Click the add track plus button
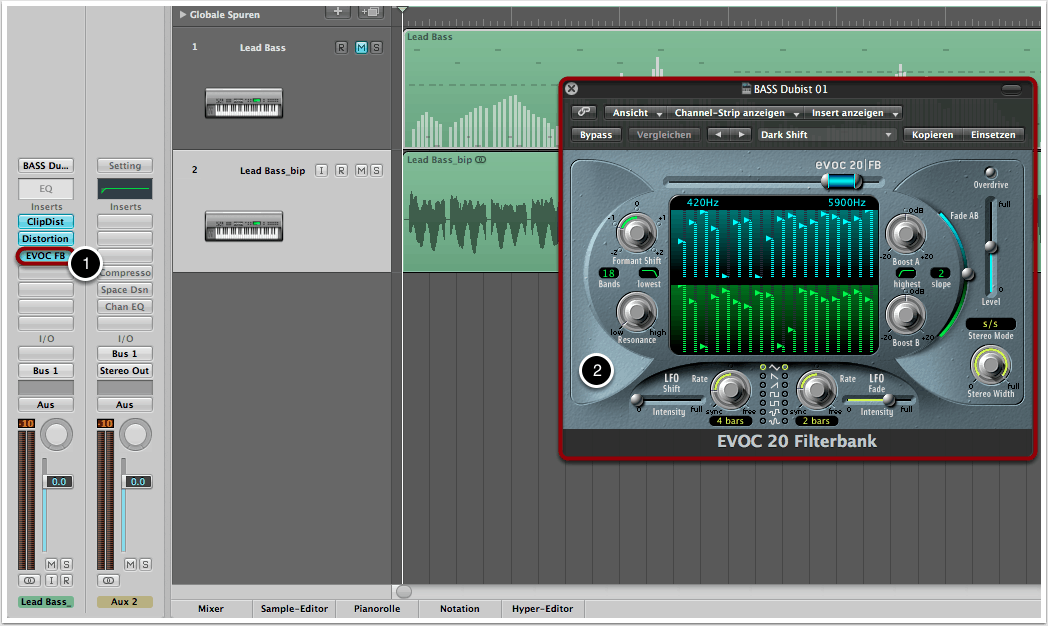Screen dimensions: 1048x626 pos(338,12)
